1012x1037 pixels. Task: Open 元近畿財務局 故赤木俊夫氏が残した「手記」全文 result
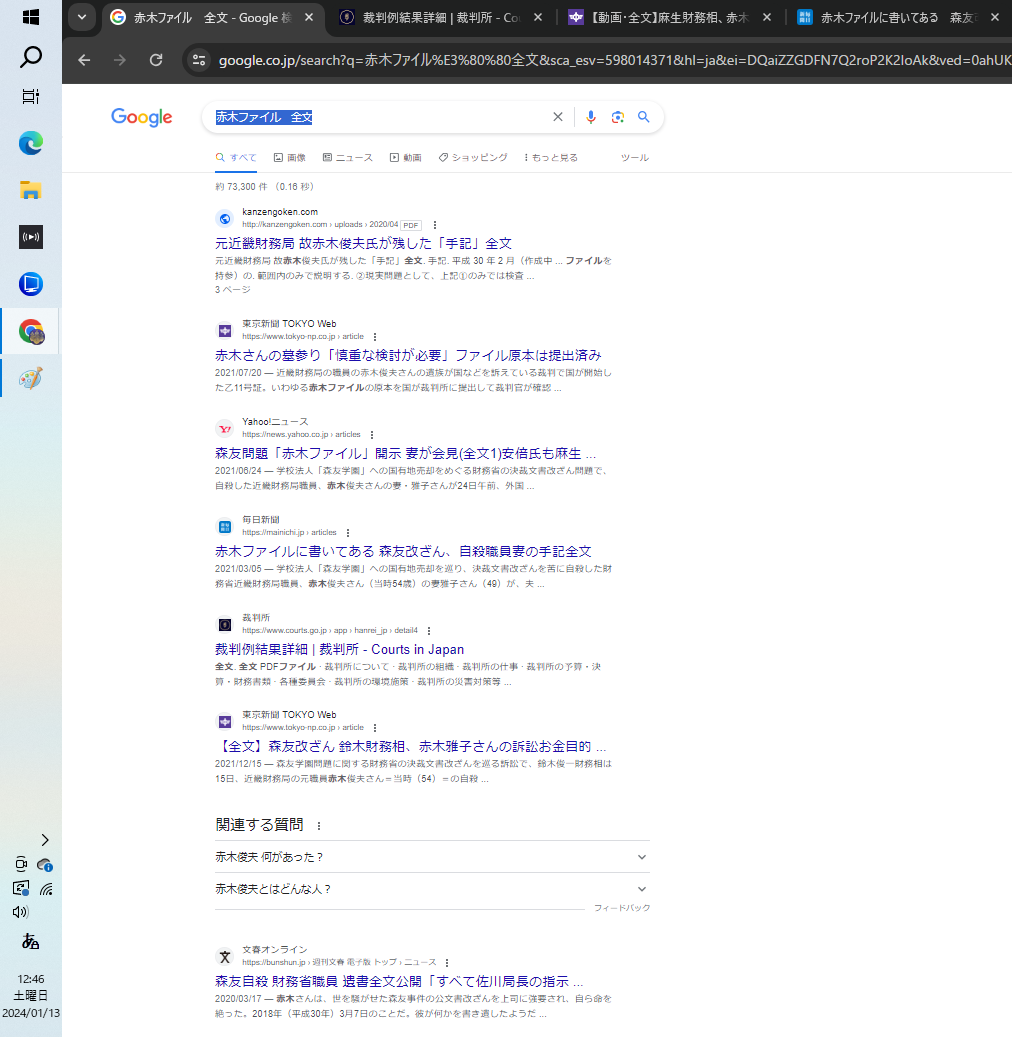click(x=363, y=243)
